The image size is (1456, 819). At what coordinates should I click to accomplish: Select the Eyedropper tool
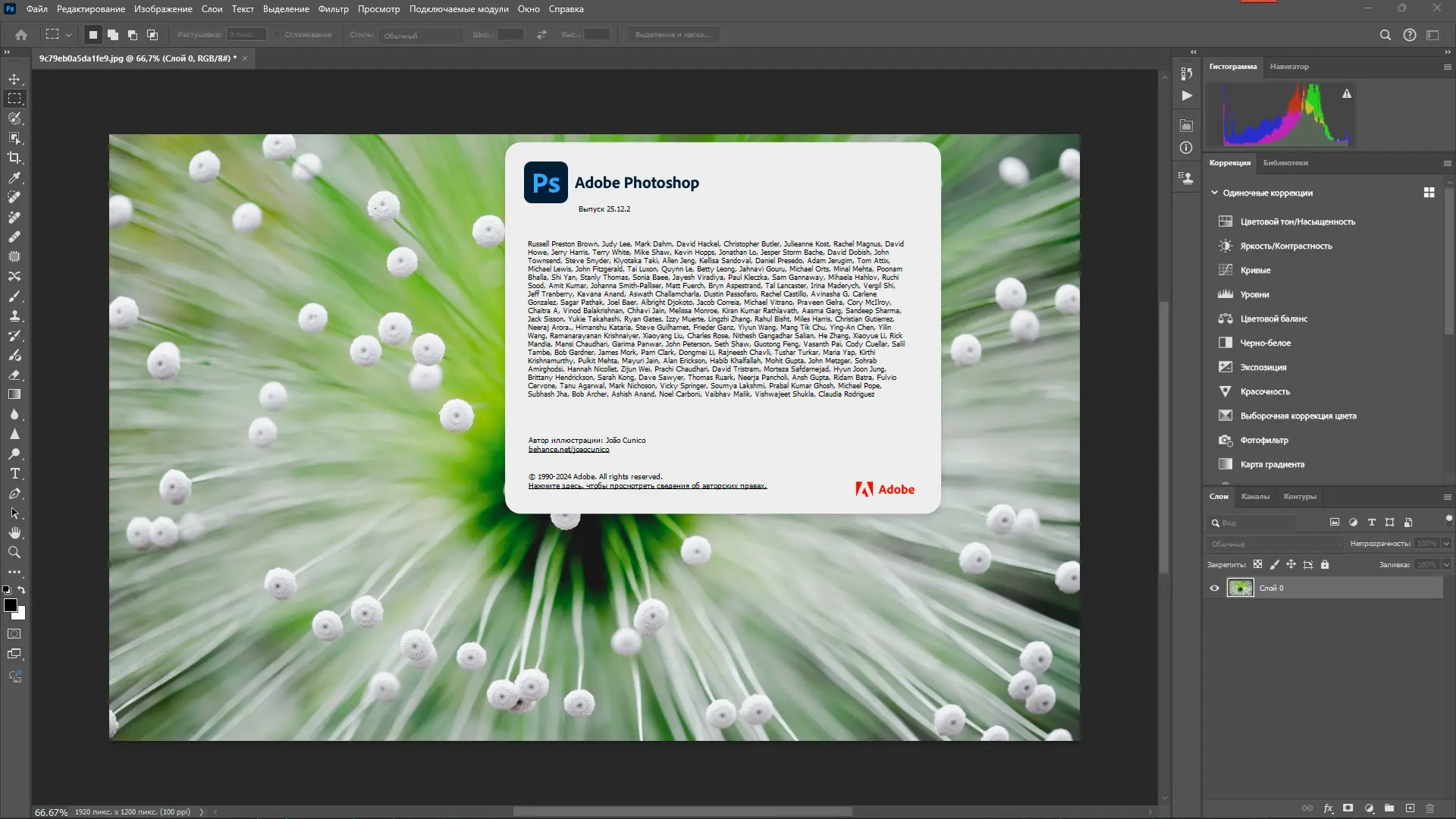[x=14, y=177]
